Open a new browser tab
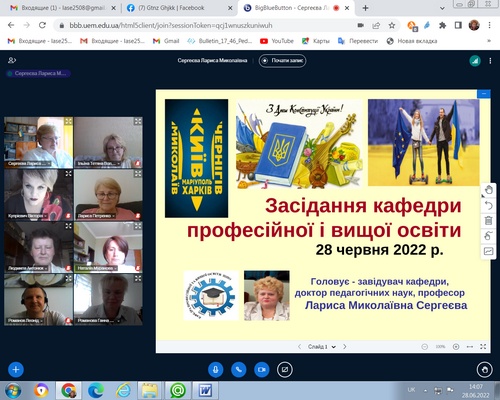Image resolution: width=500 pixels, height=400 pixels. click(x=365, y=8)
